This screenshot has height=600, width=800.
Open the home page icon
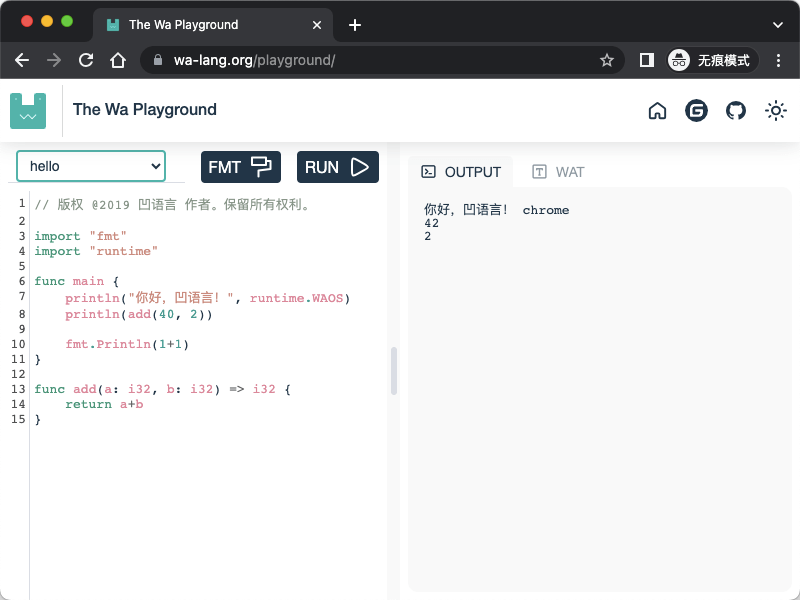coord(657,111)
